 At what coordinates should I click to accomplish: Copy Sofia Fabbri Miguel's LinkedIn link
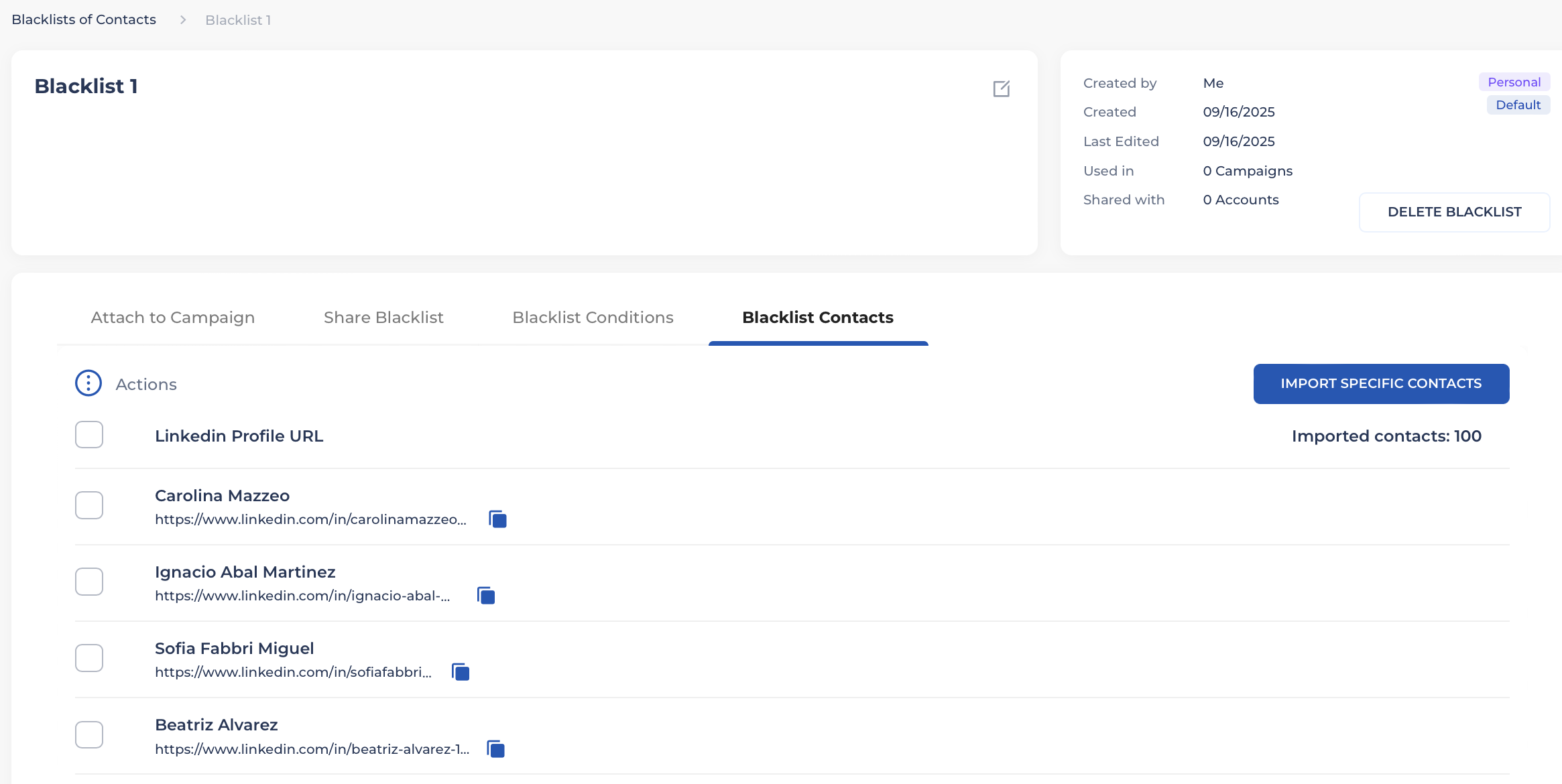coord(461,672)
